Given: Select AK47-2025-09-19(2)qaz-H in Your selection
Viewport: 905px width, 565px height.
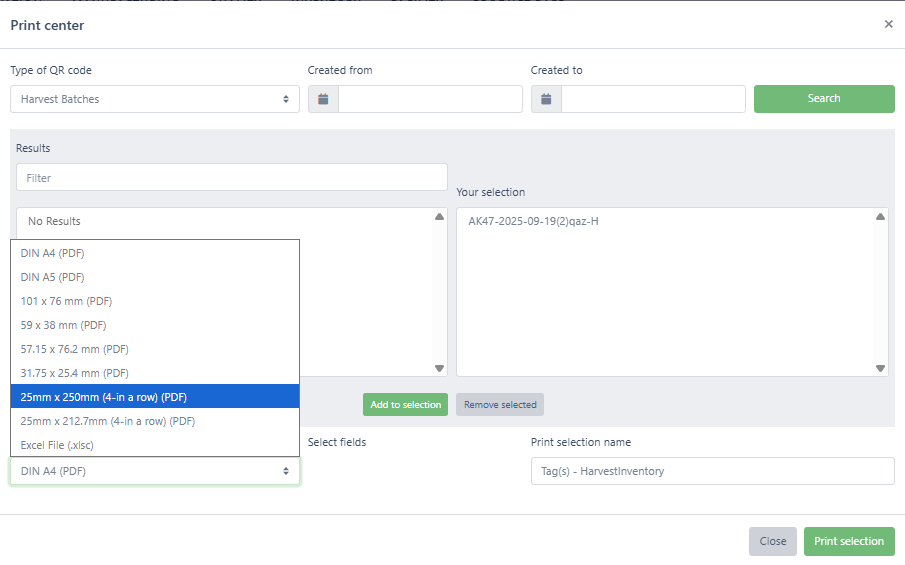Looking at the screenshot, I should 534,221.
